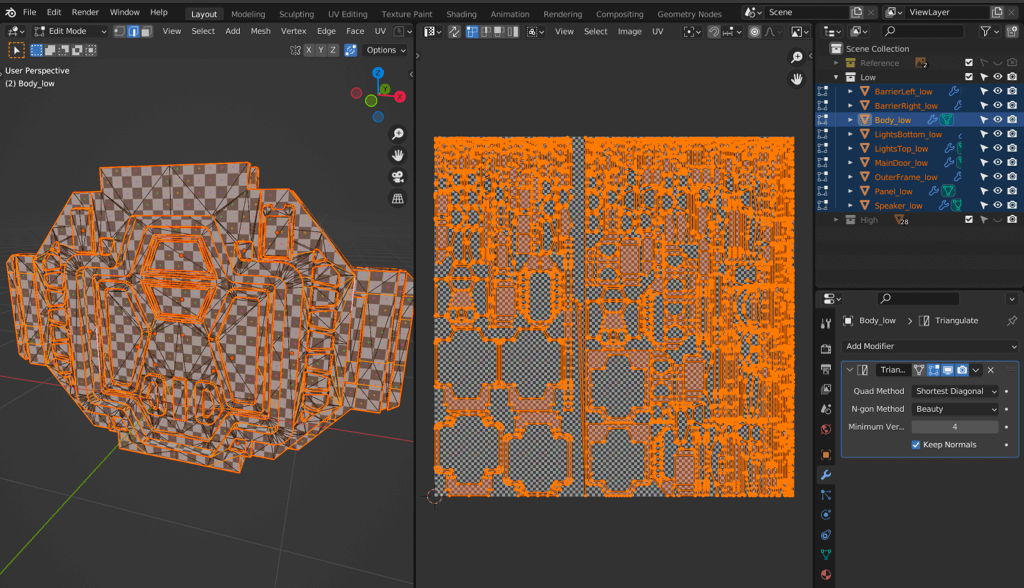Pin the properties panel with pin icon
1024x588 pixels.
click(x=1011, y=321)
